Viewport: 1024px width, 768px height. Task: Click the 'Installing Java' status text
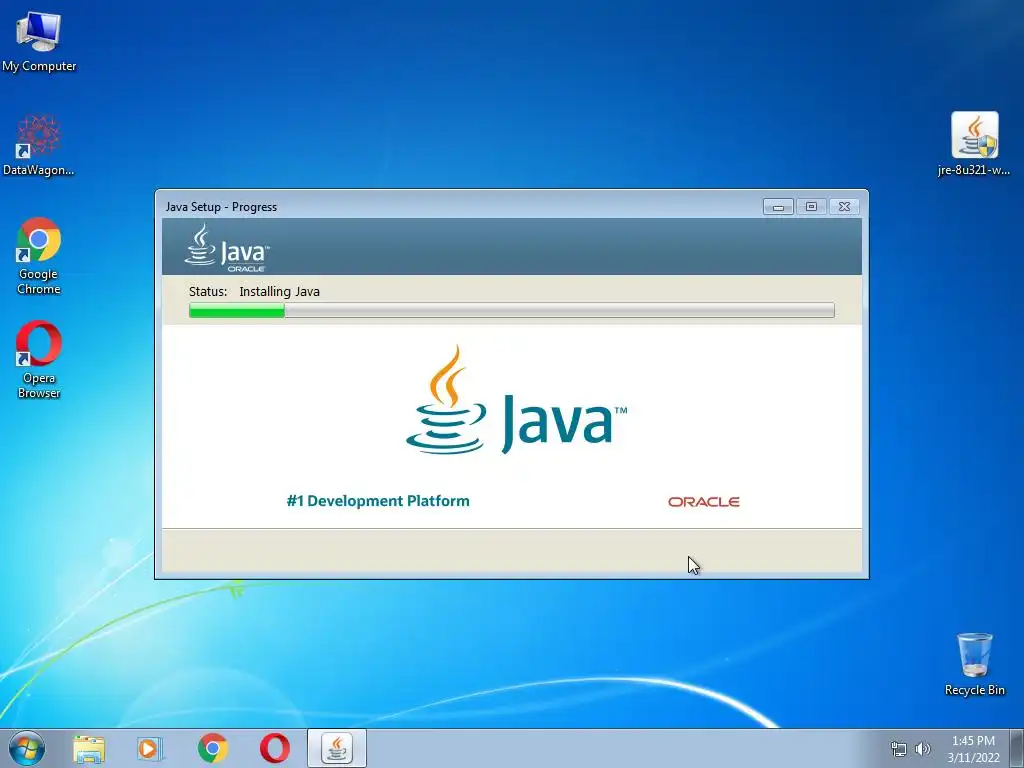[x=280, y=292]
